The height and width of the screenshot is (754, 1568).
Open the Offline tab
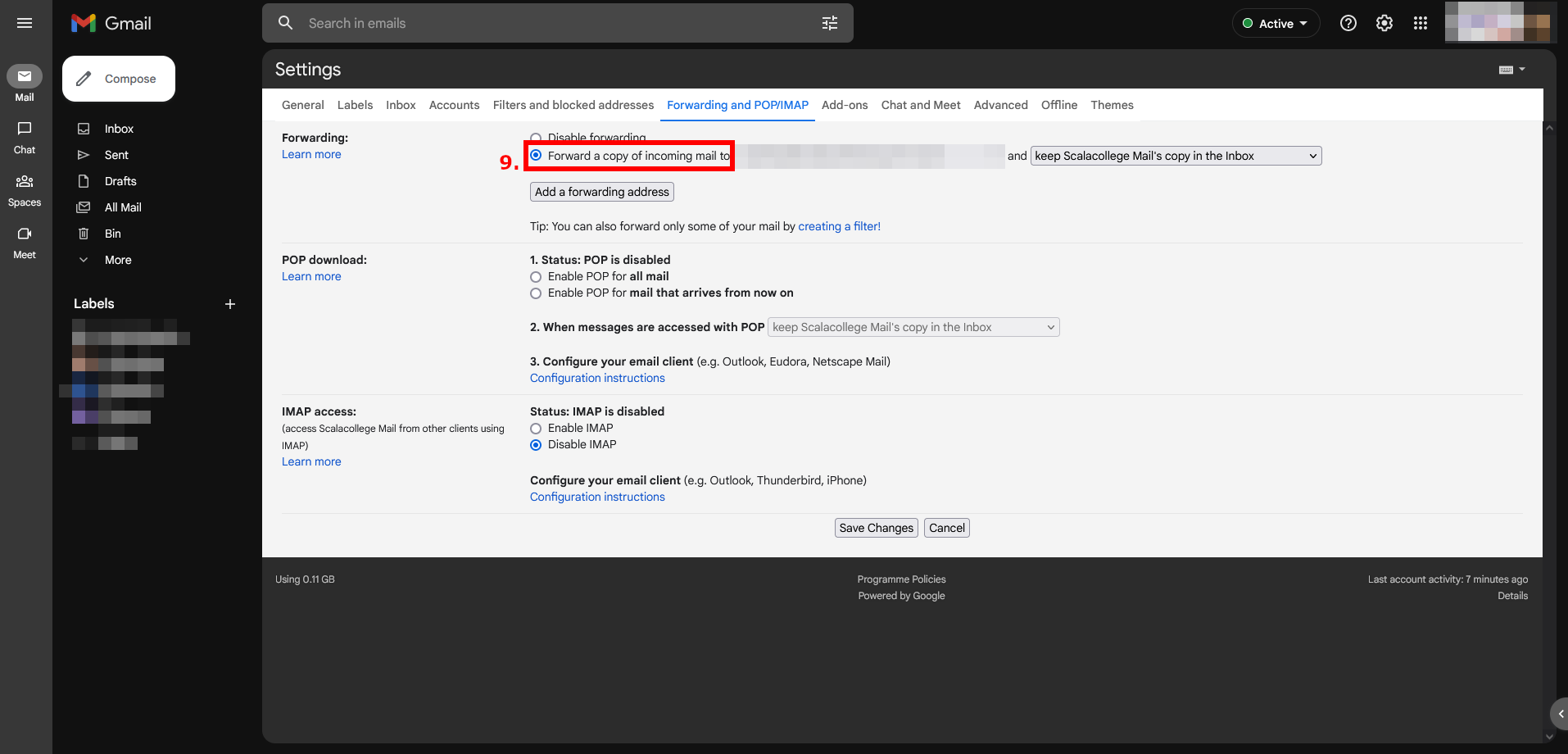tap(1059, 105)
